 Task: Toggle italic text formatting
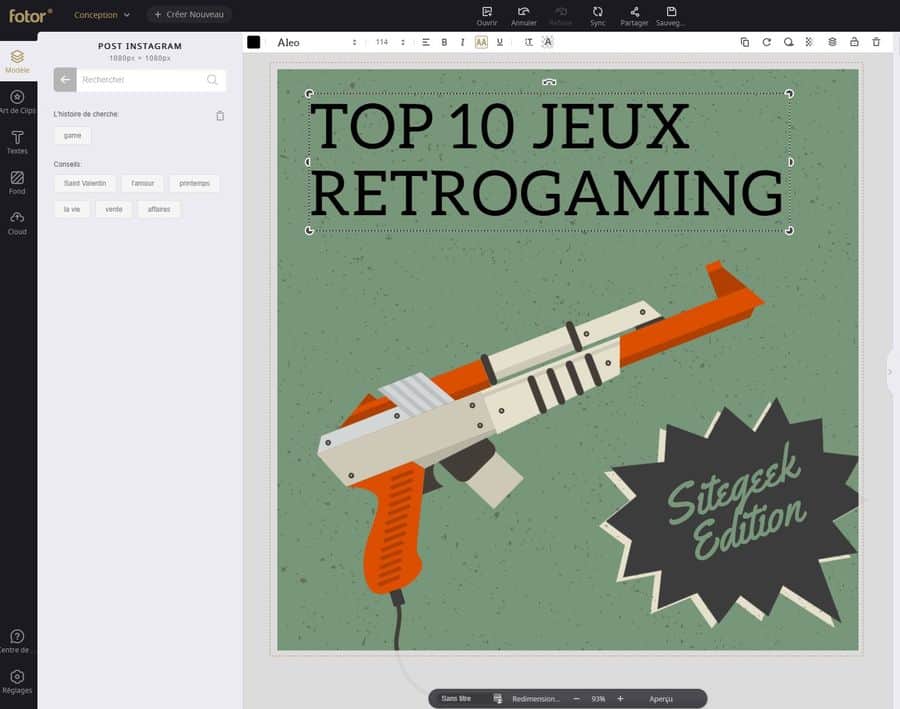pos(462,42)
